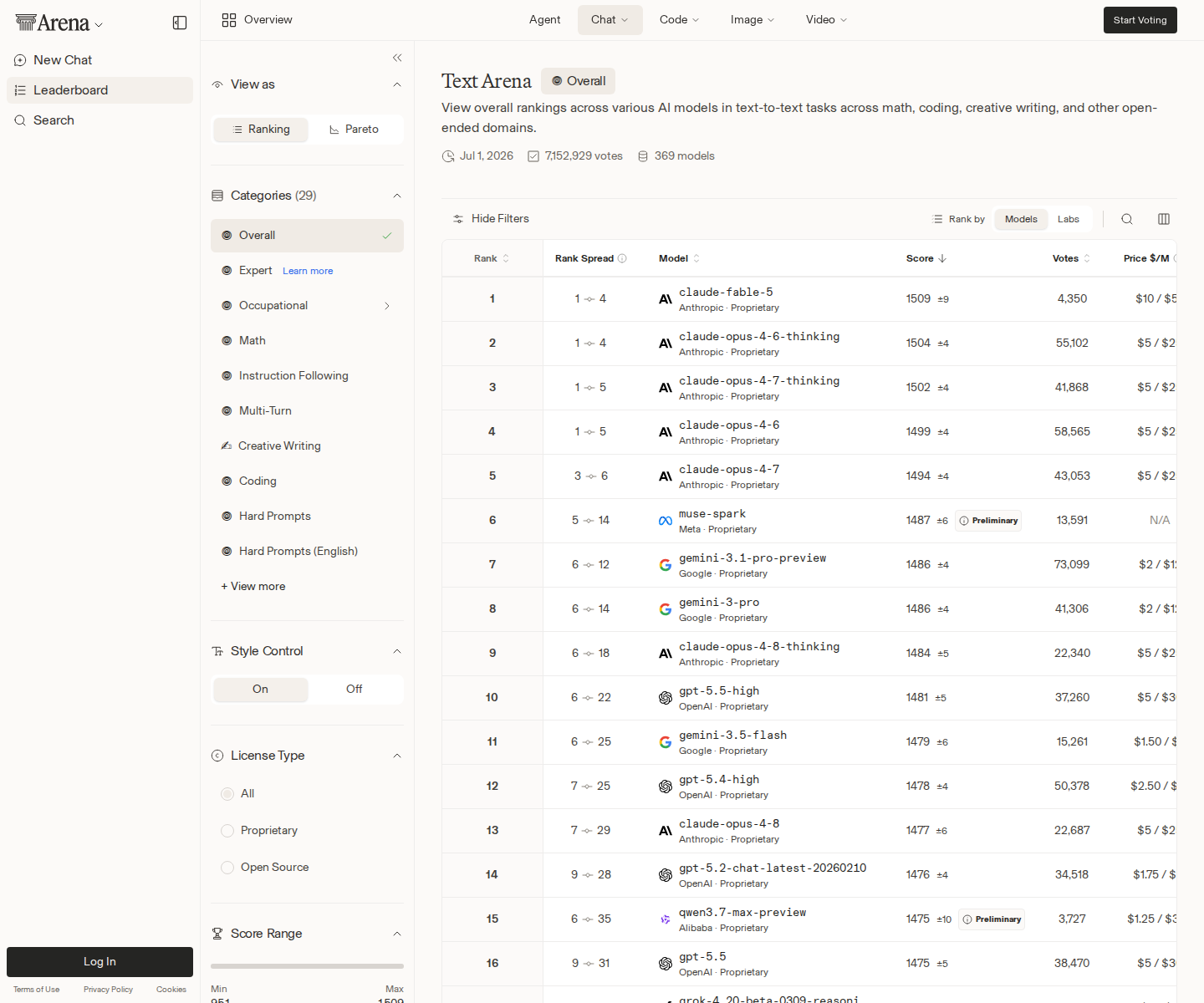Expand the Occupational category submenu
The width and height of the screenshot is (1204, 1003).
(x=387, y=306)
